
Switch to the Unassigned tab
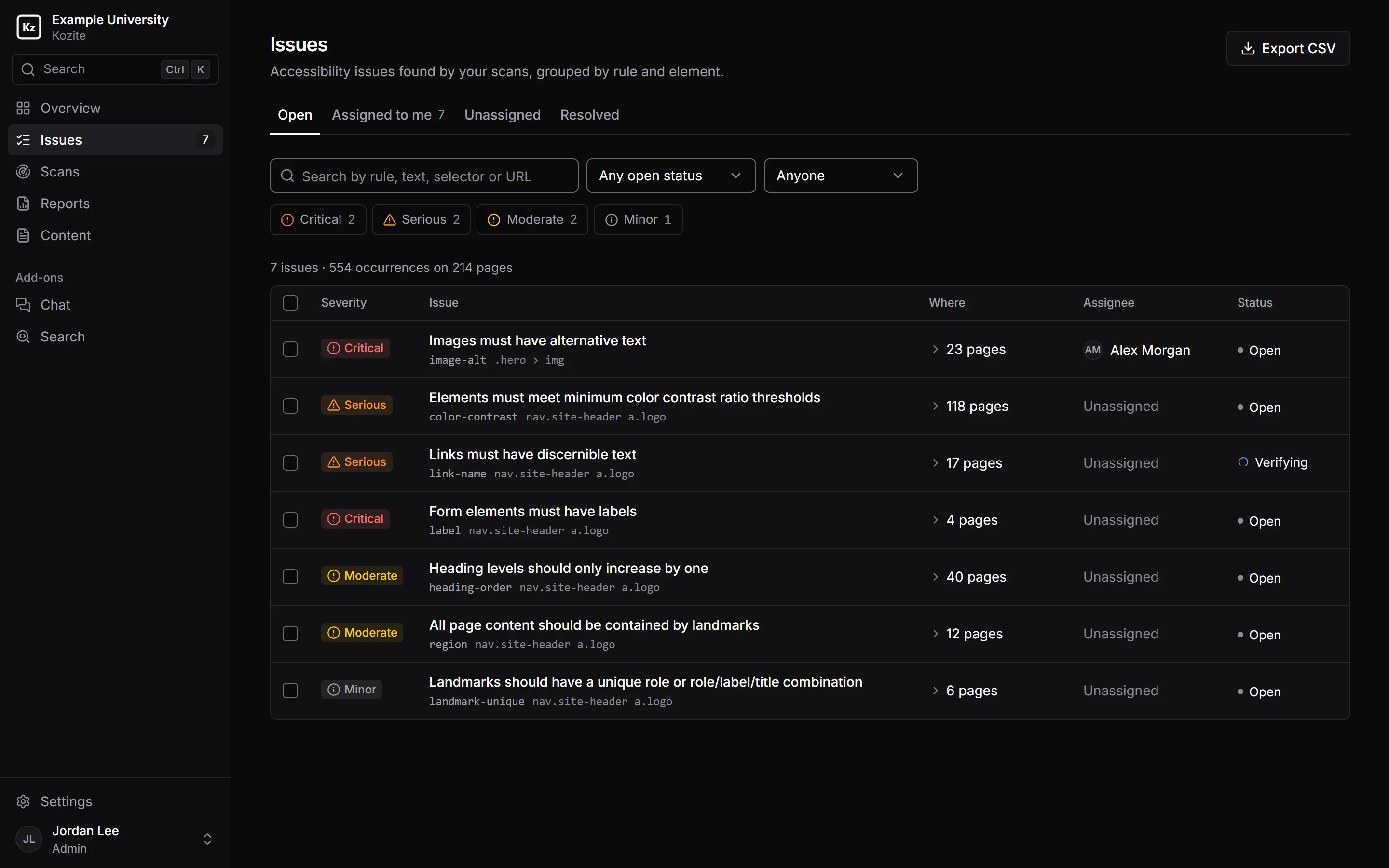click(502, 115)
